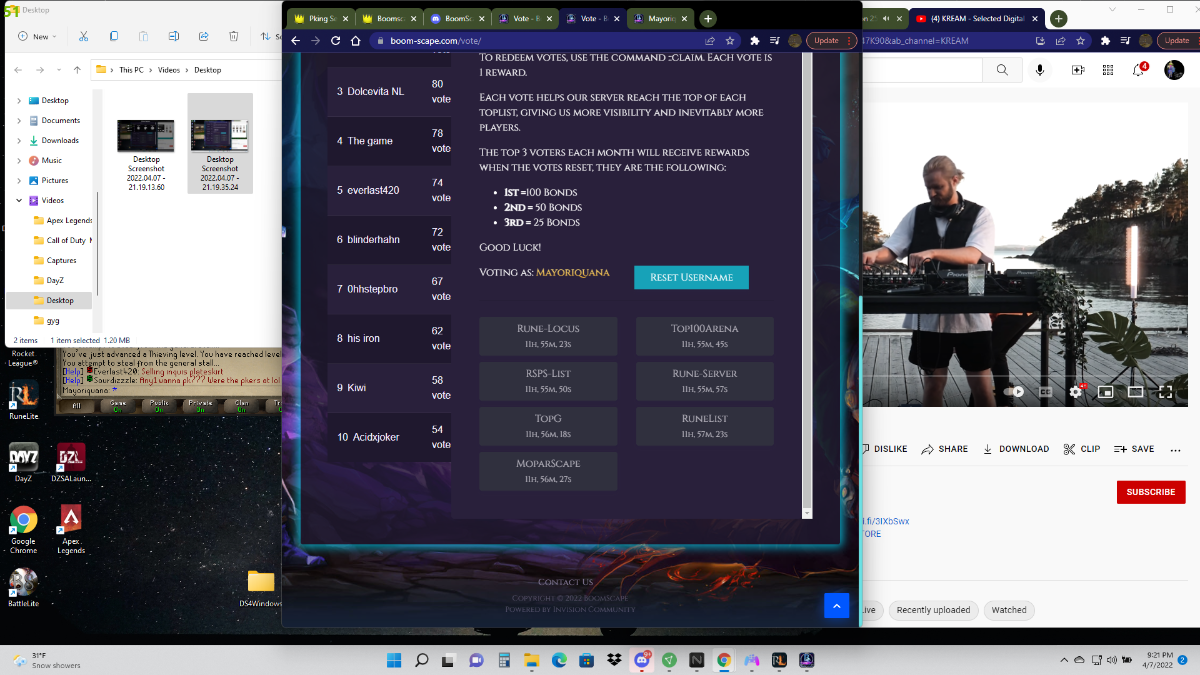Vote on Rune-Locus toplist
Image resolution: width=1200 pixels, height=675 pixels.
coord(548,336)
